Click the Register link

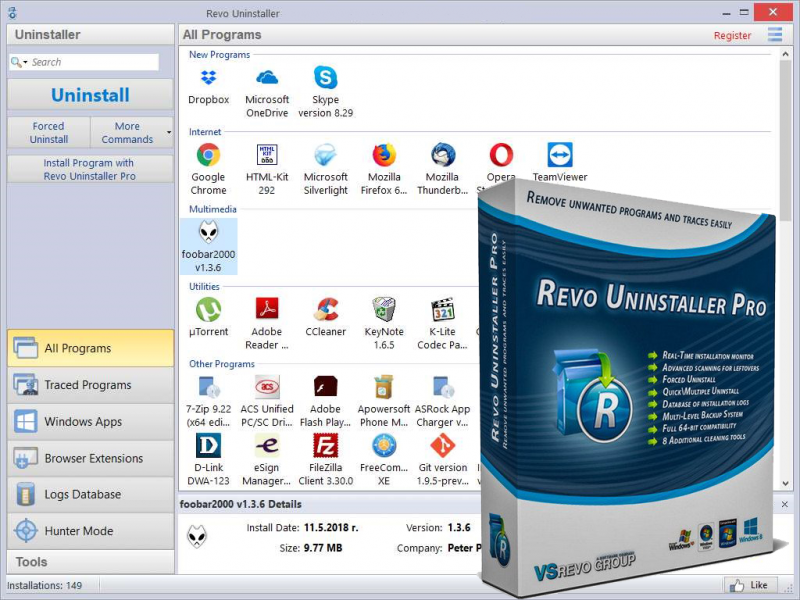(732, 36)
